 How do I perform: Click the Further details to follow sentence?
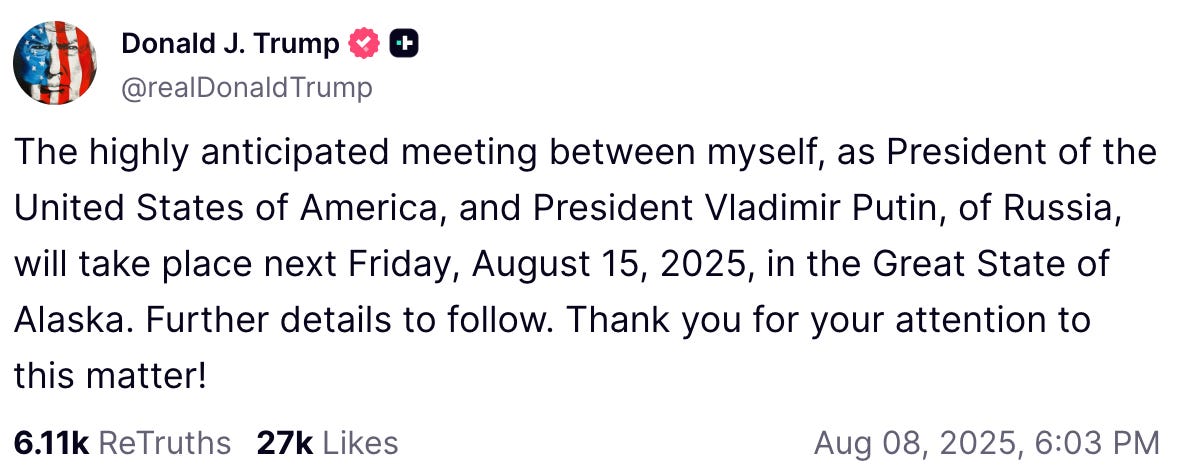tap(348, 320)
